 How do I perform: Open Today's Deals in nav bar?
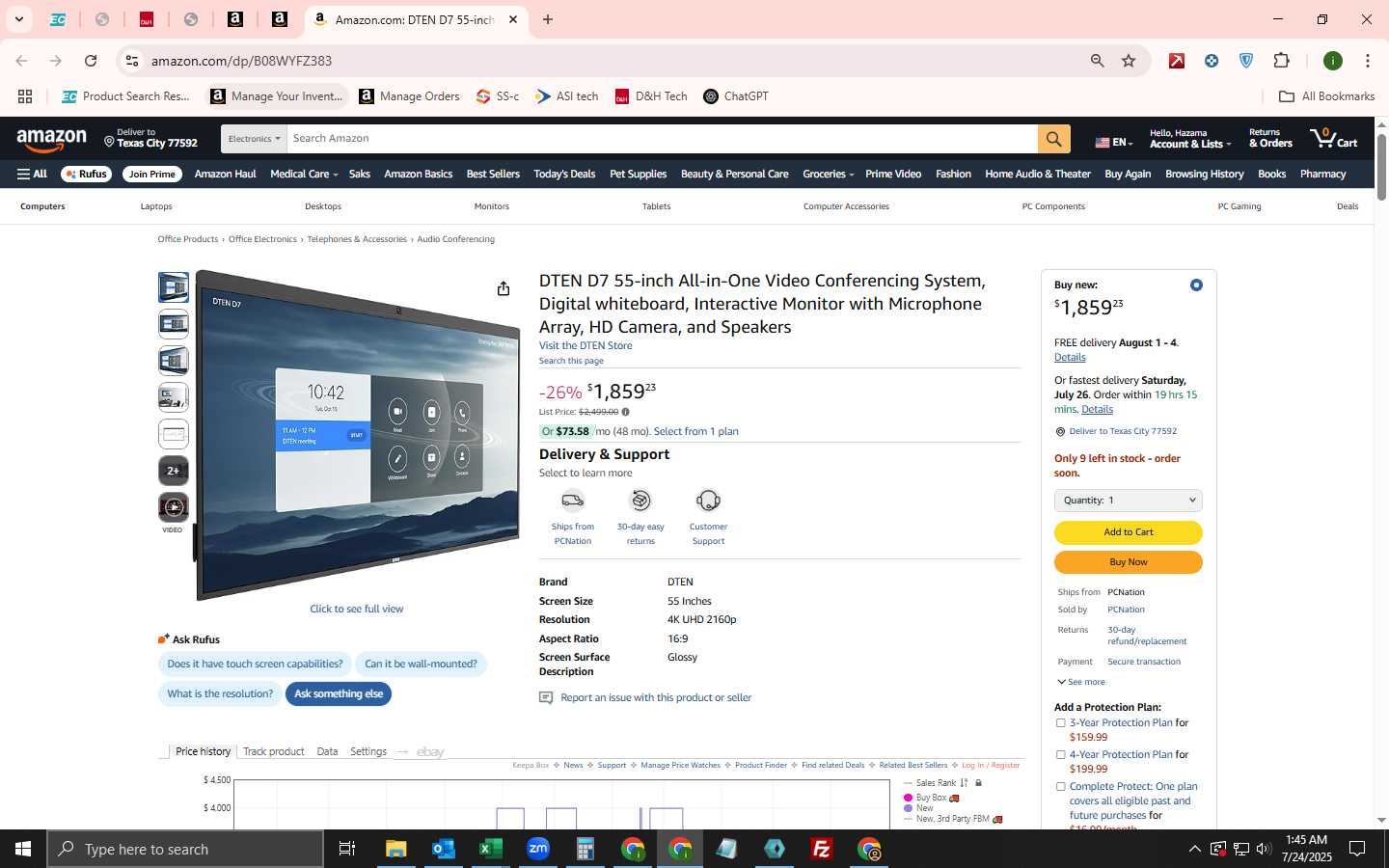(564, 175)
